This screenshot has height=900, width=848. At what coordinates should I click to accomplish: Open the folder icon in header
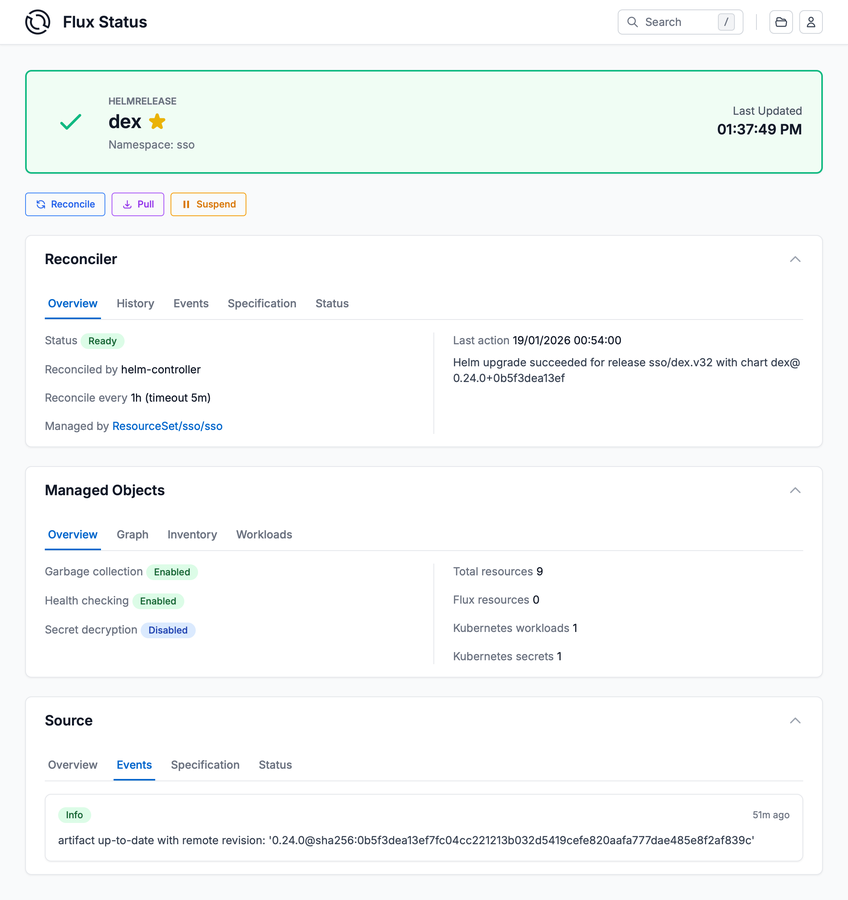coord(781,22)
